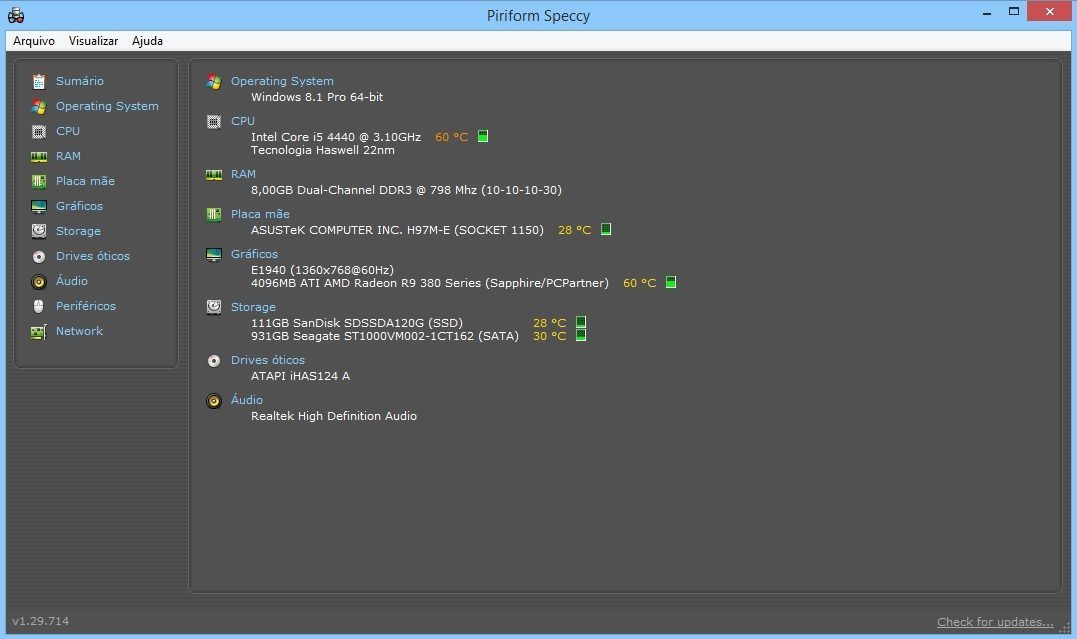Click the CPU chip icon in summary panel
This screenshot has height=639, width=1077.
point(214,122)
